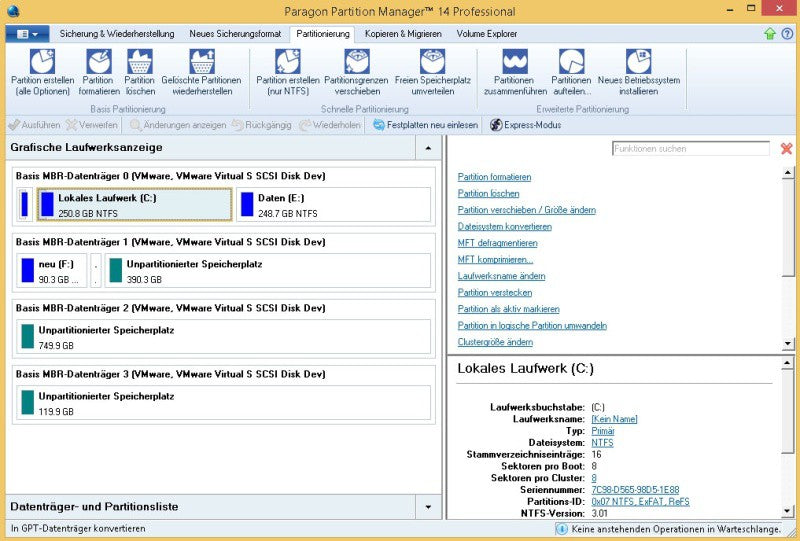
Task: Select the neu (F:) partition block
Action: [x=52, y=270]
